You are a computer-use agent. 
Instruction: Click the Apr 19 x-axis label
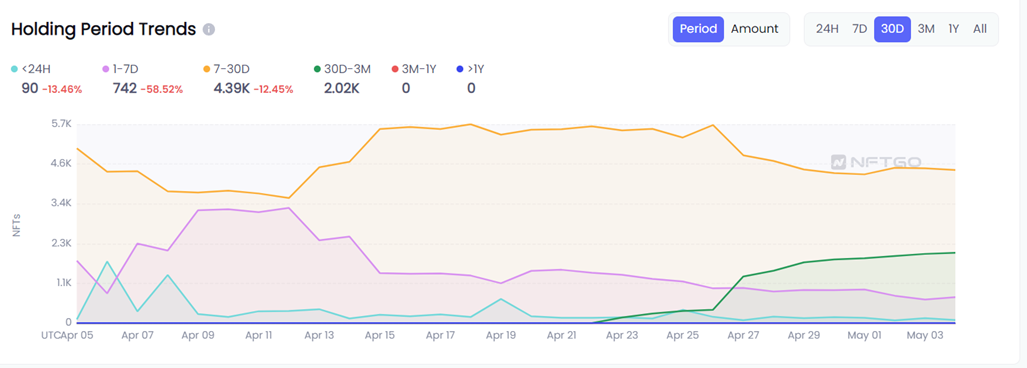[500, 335]
